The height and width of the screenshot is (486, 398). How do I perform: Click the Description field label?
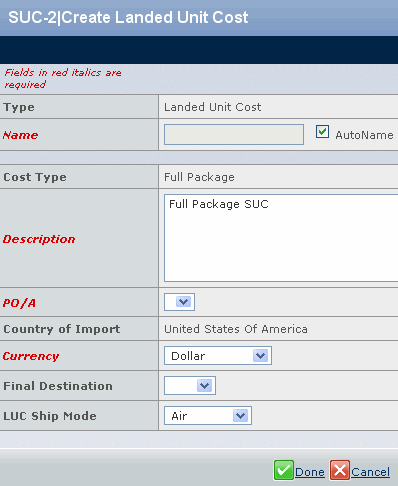(x=39, y=239)
